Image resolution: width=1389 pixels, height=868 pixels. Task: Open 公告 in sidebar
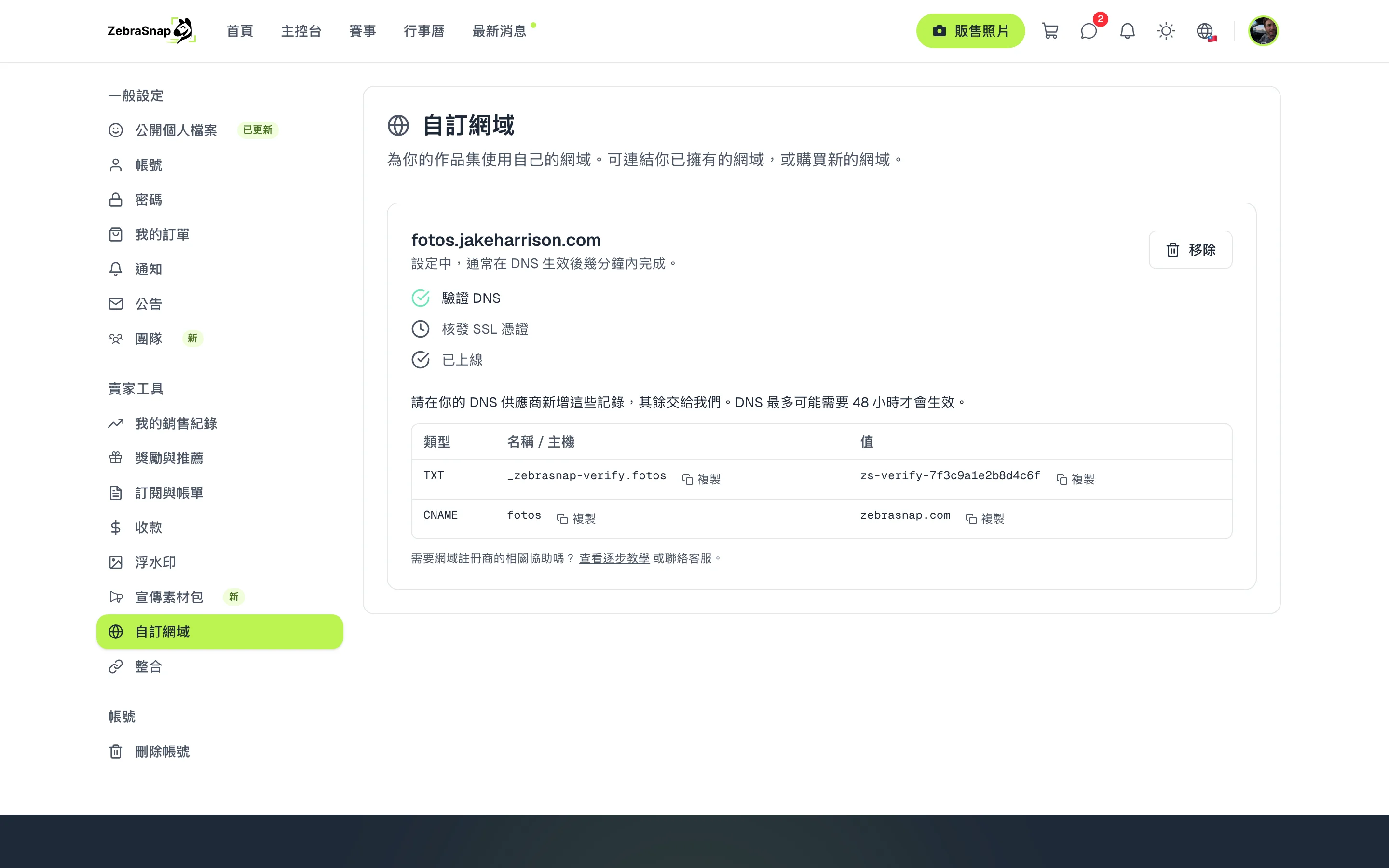[220, 304]
